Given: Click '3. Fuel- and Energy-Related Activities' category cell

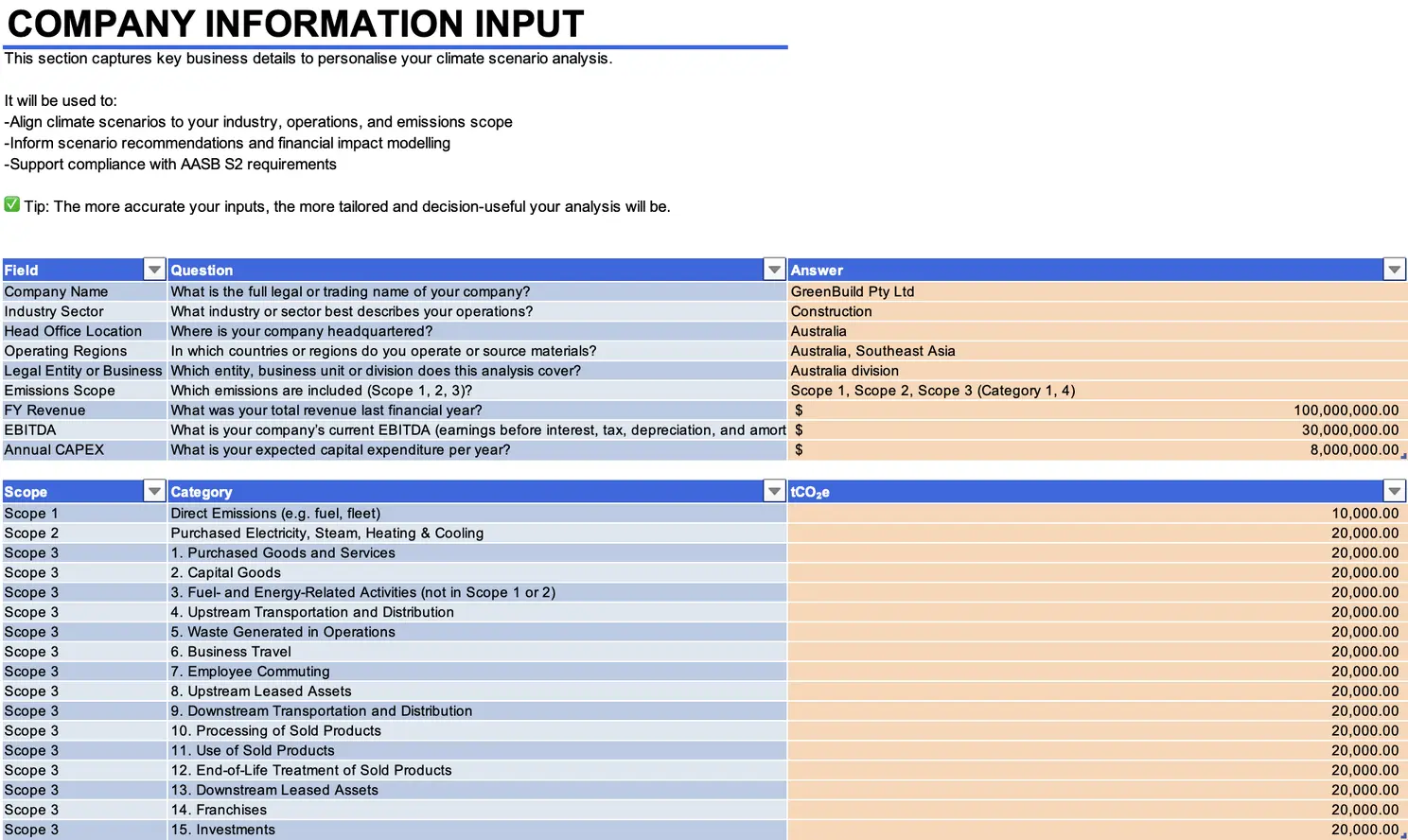Looking at the screenshot, I should [477, 593].
